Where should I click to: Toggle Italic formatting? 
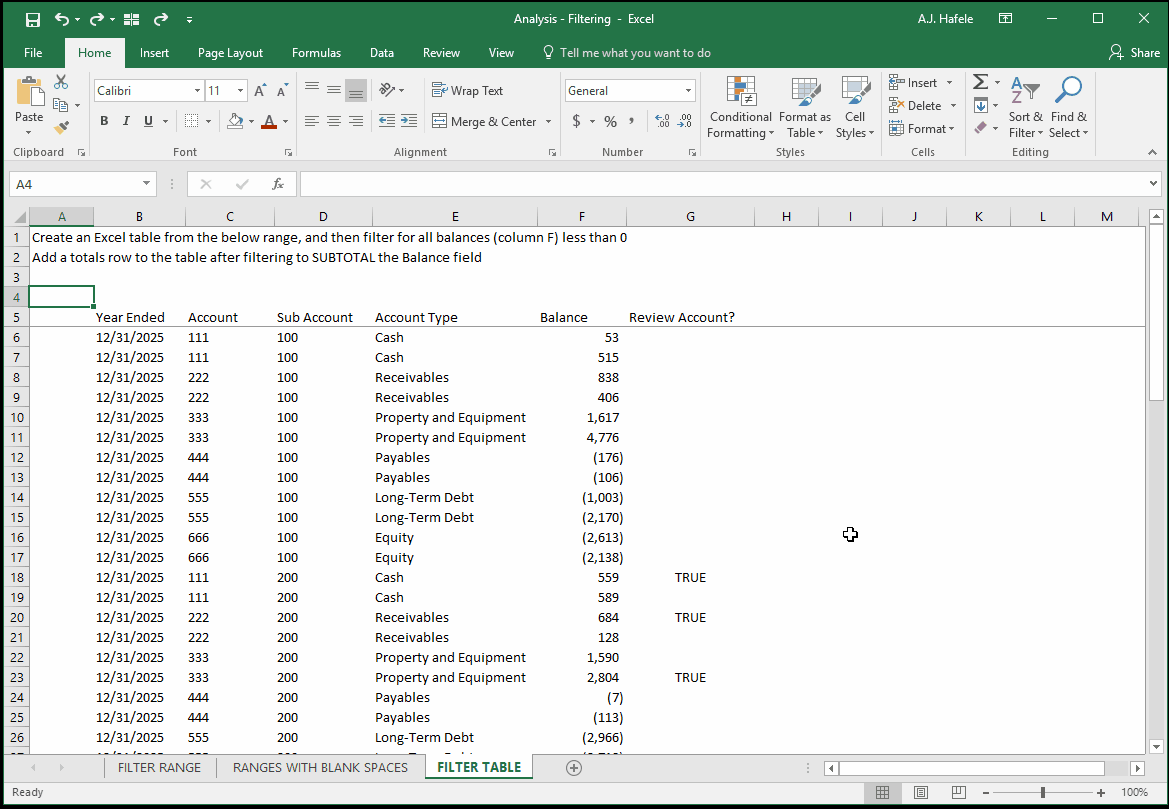click(126, 122)
